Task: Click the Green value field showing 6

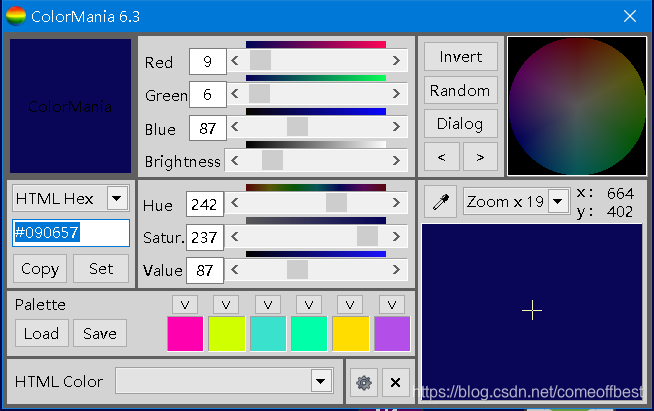Action: coord(208,94)
